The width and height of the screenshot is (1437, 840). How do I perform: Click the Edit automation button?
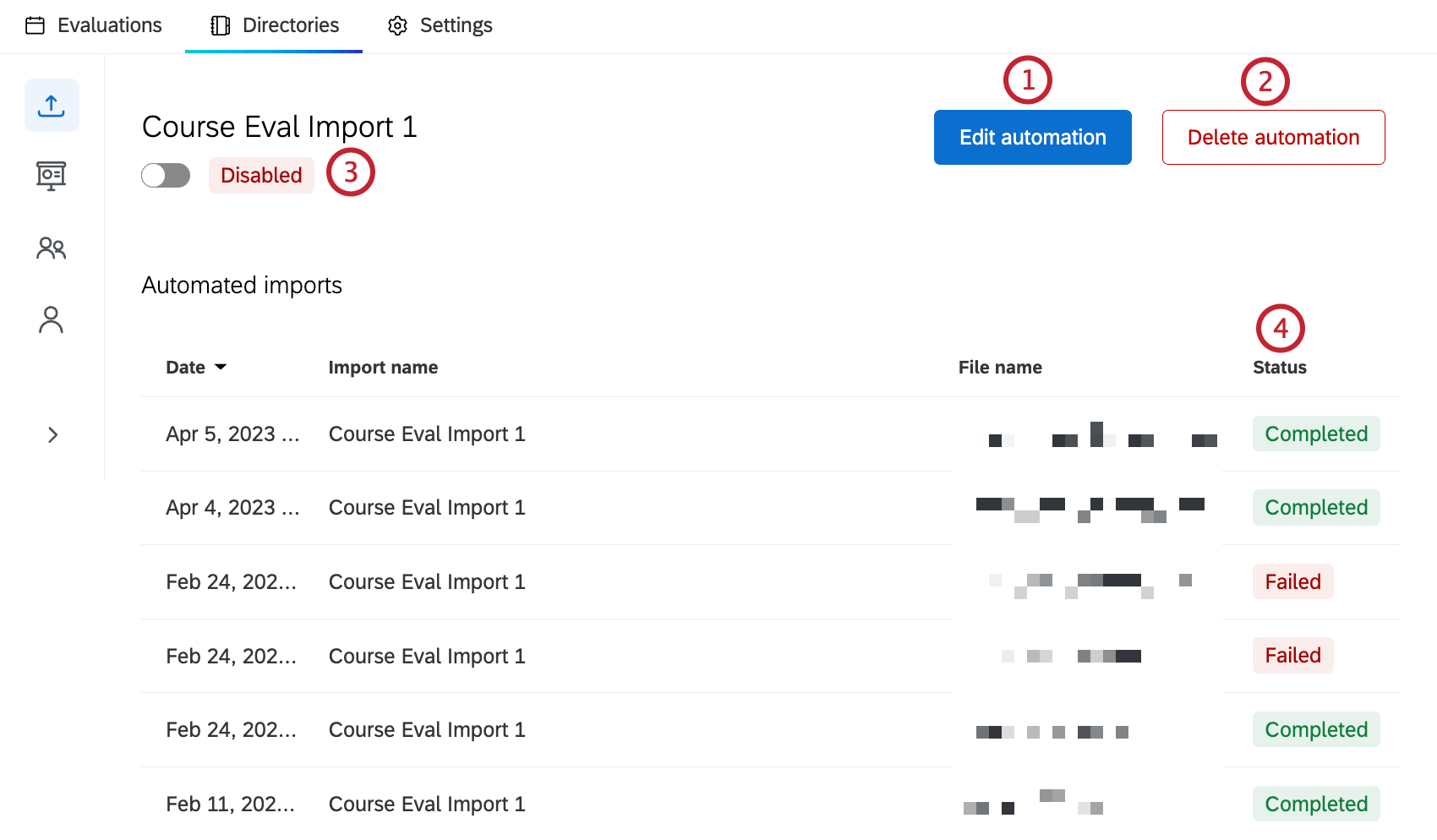(x=1032, y=137)
